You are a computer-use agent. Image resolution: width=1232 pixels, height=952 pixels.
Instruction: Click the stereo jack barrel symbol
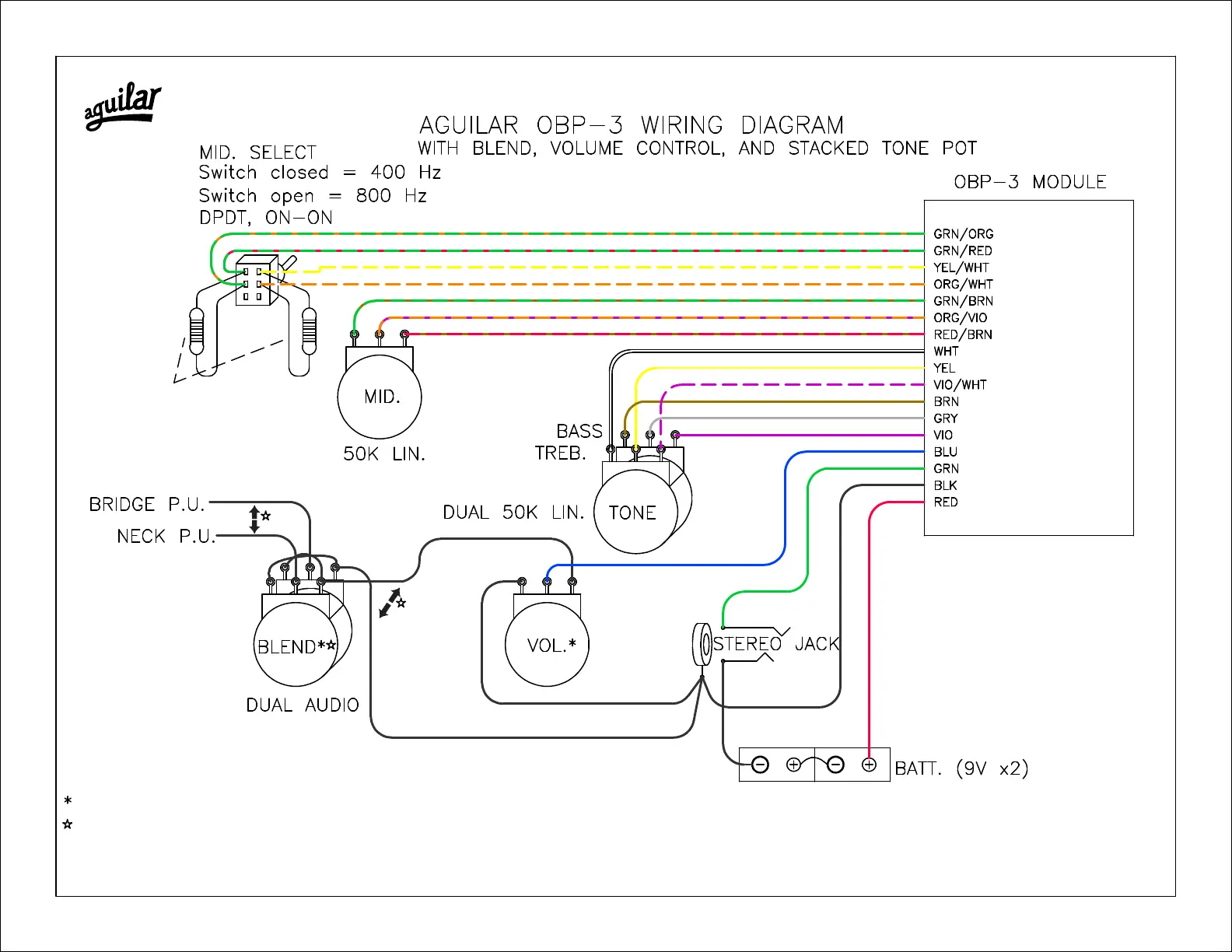click(702, 645)
